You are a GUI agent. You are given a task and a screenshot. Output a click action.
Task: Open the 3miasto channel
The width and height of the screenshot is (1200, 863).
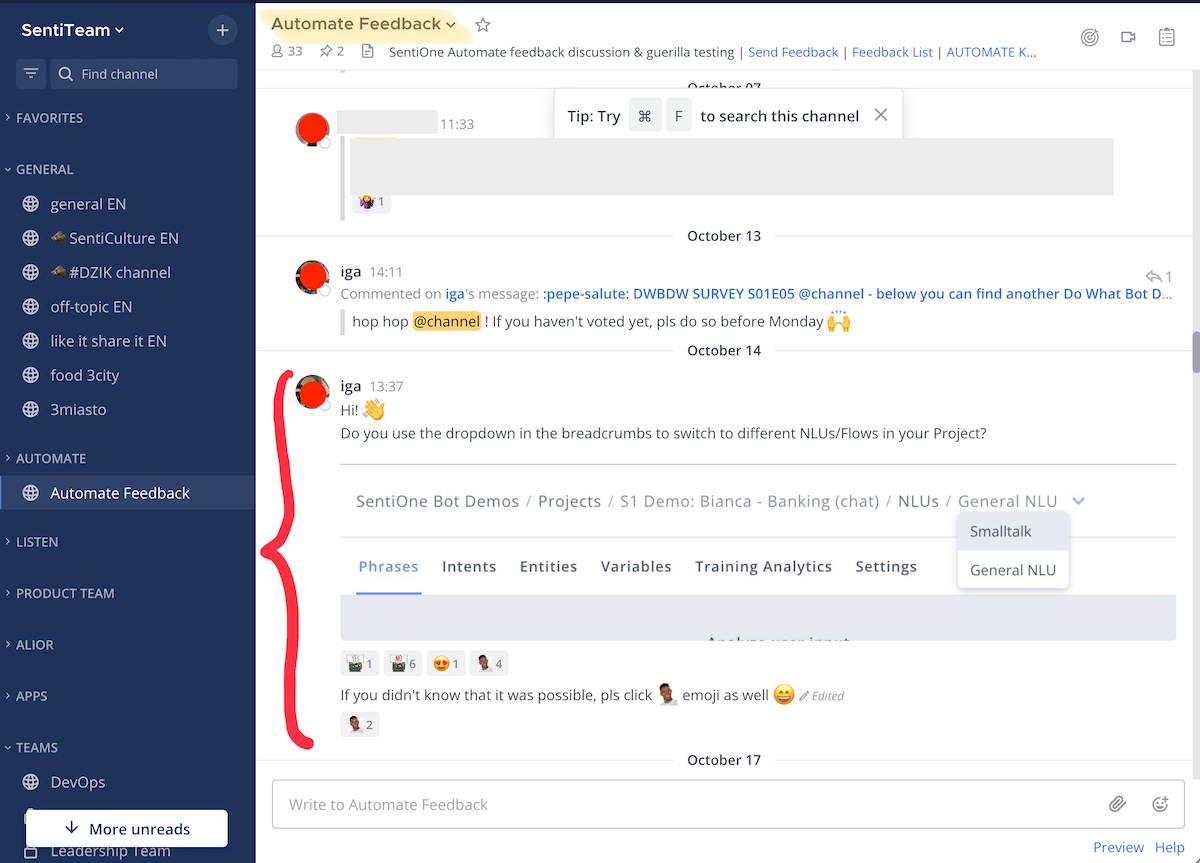coord(127,410)
